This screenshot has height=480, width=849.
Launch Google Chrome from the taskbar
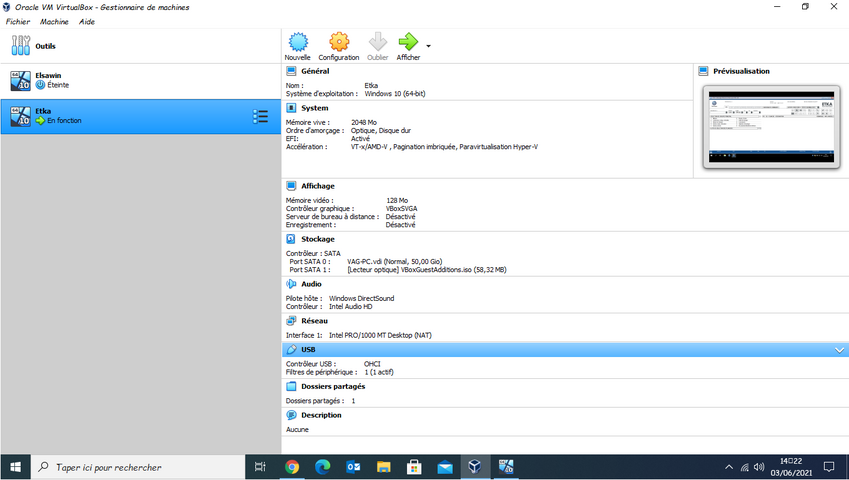(x=292, y=467)
